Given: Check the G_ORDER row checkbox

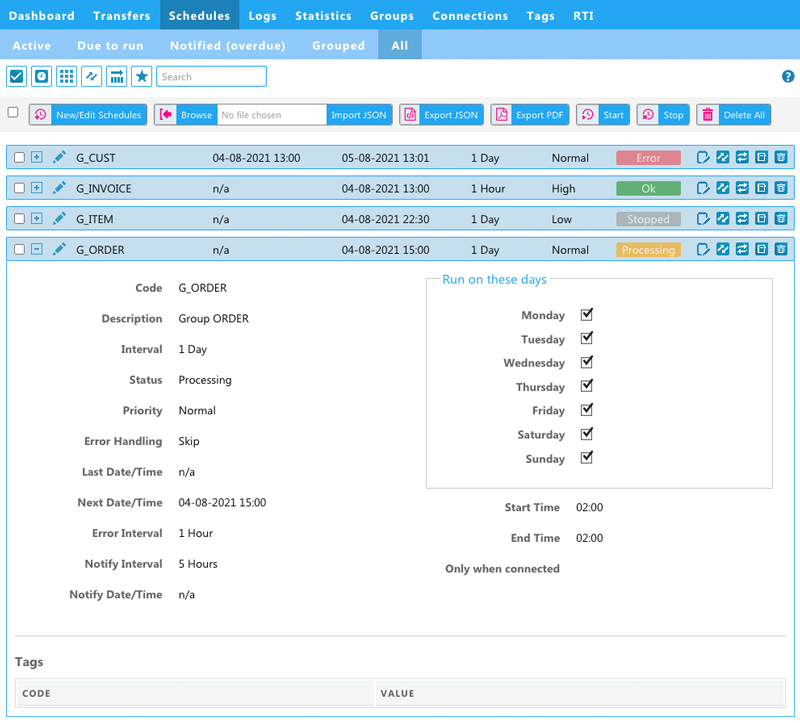Looking at the screenshot, I should [19, 249].
